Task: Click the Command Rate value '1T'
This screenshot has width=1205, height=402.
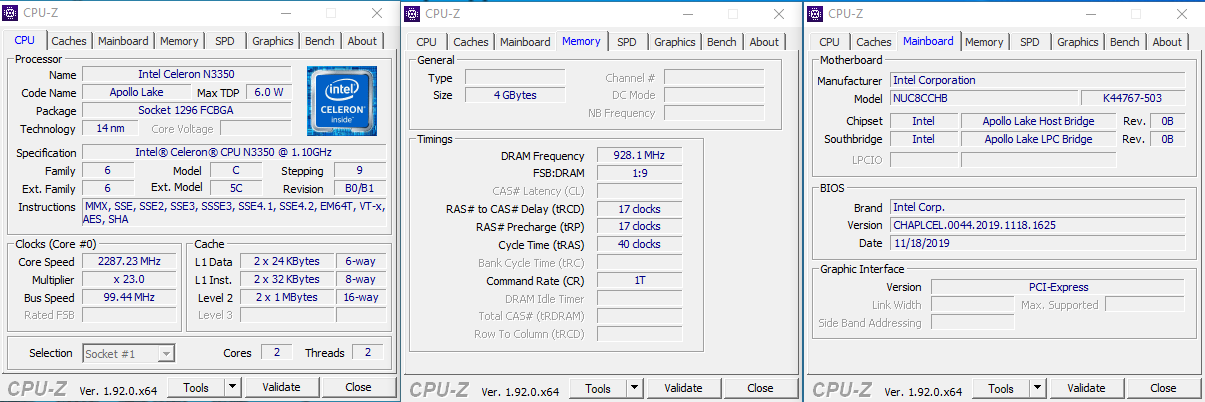Action: pos(640,281)
